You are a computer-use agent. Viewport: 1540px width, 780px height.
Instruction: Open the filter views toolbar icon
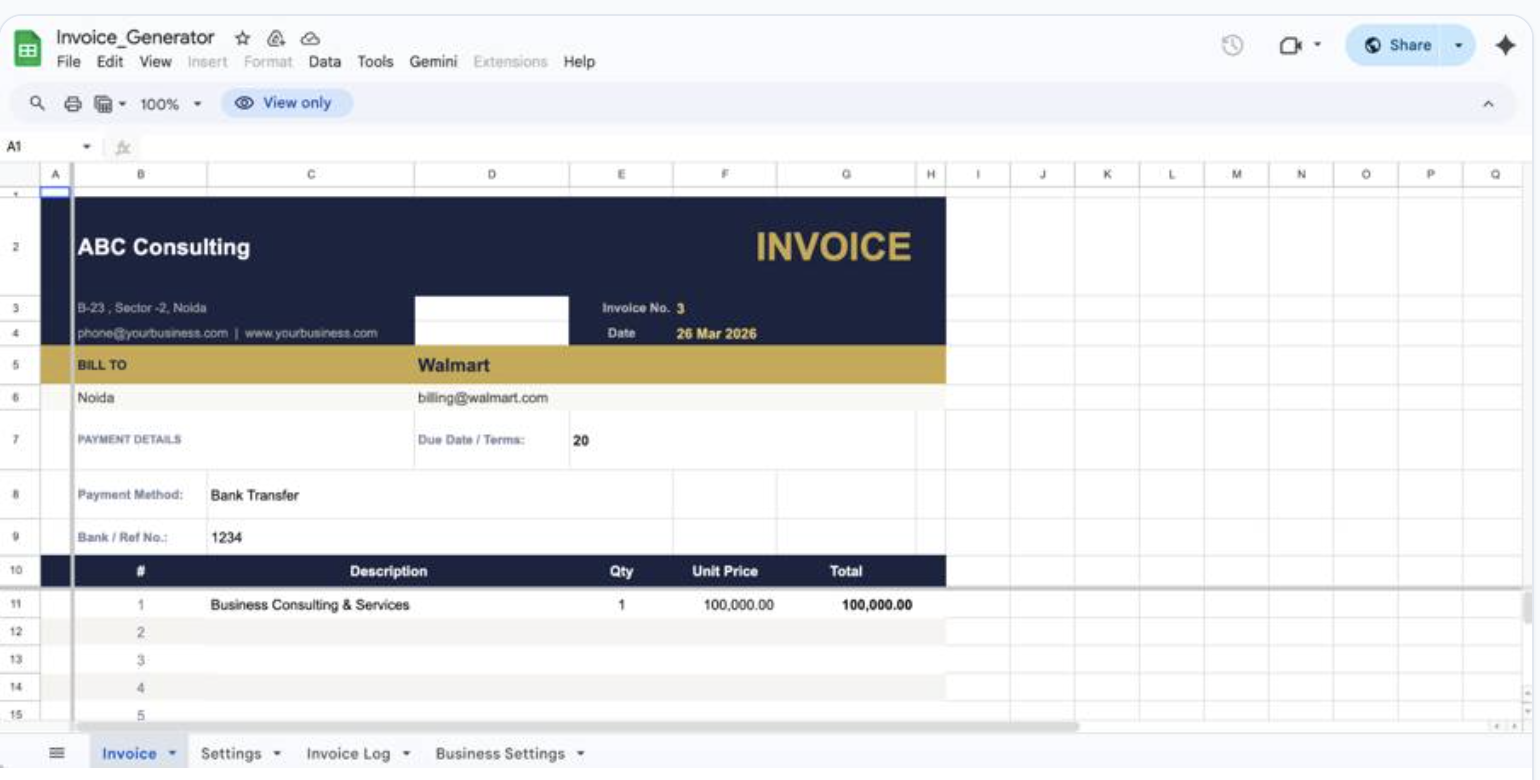click(103, 103)
